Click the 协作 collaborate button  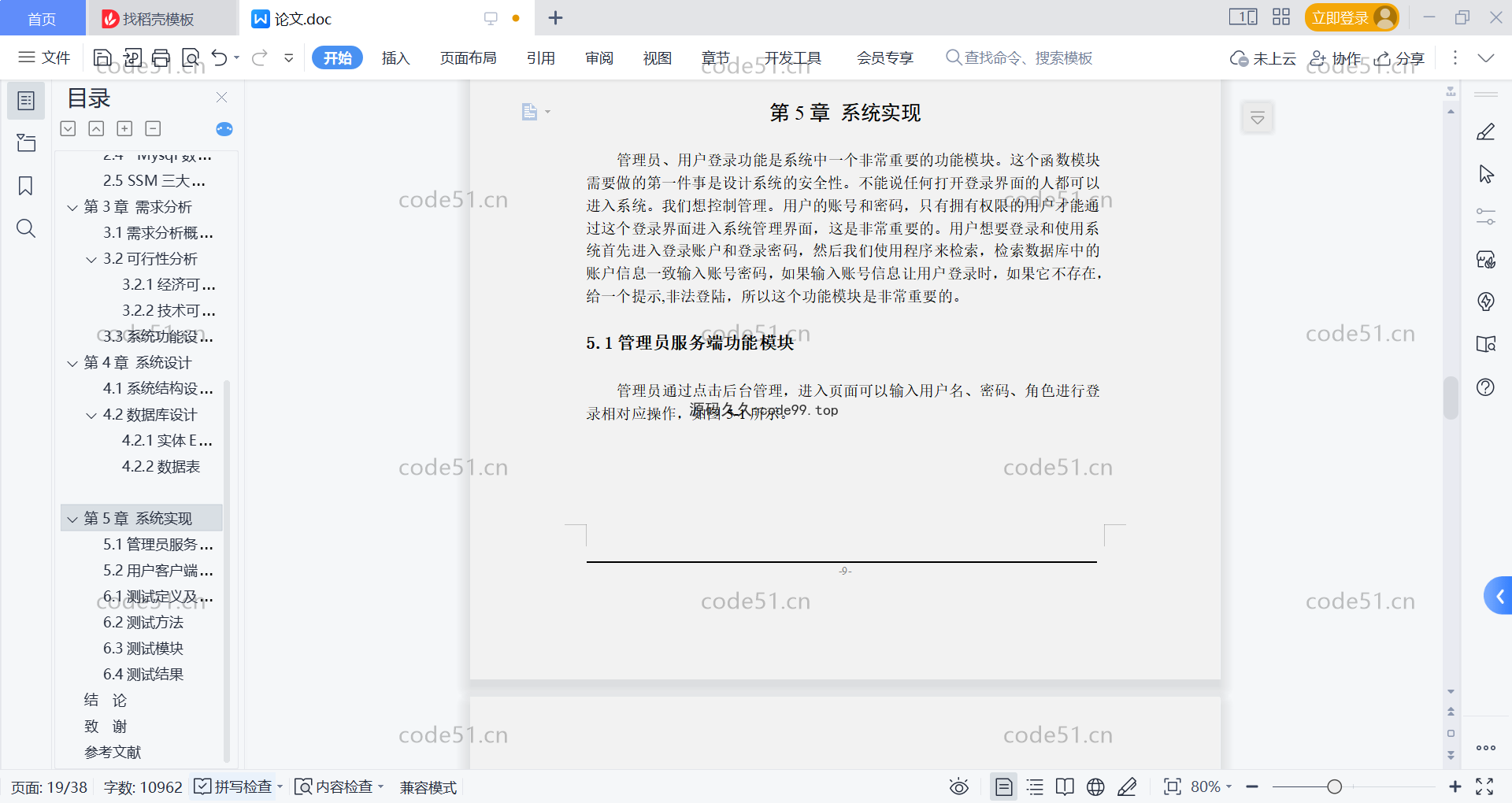[x=1335, y=58]
